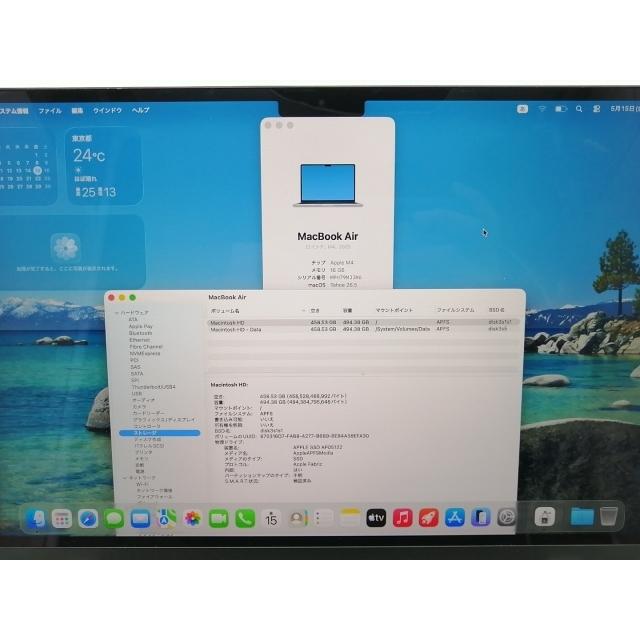Select Fibre Channel in hardware sidebar
Screen dimensions: 640x640
click(146, 347)
